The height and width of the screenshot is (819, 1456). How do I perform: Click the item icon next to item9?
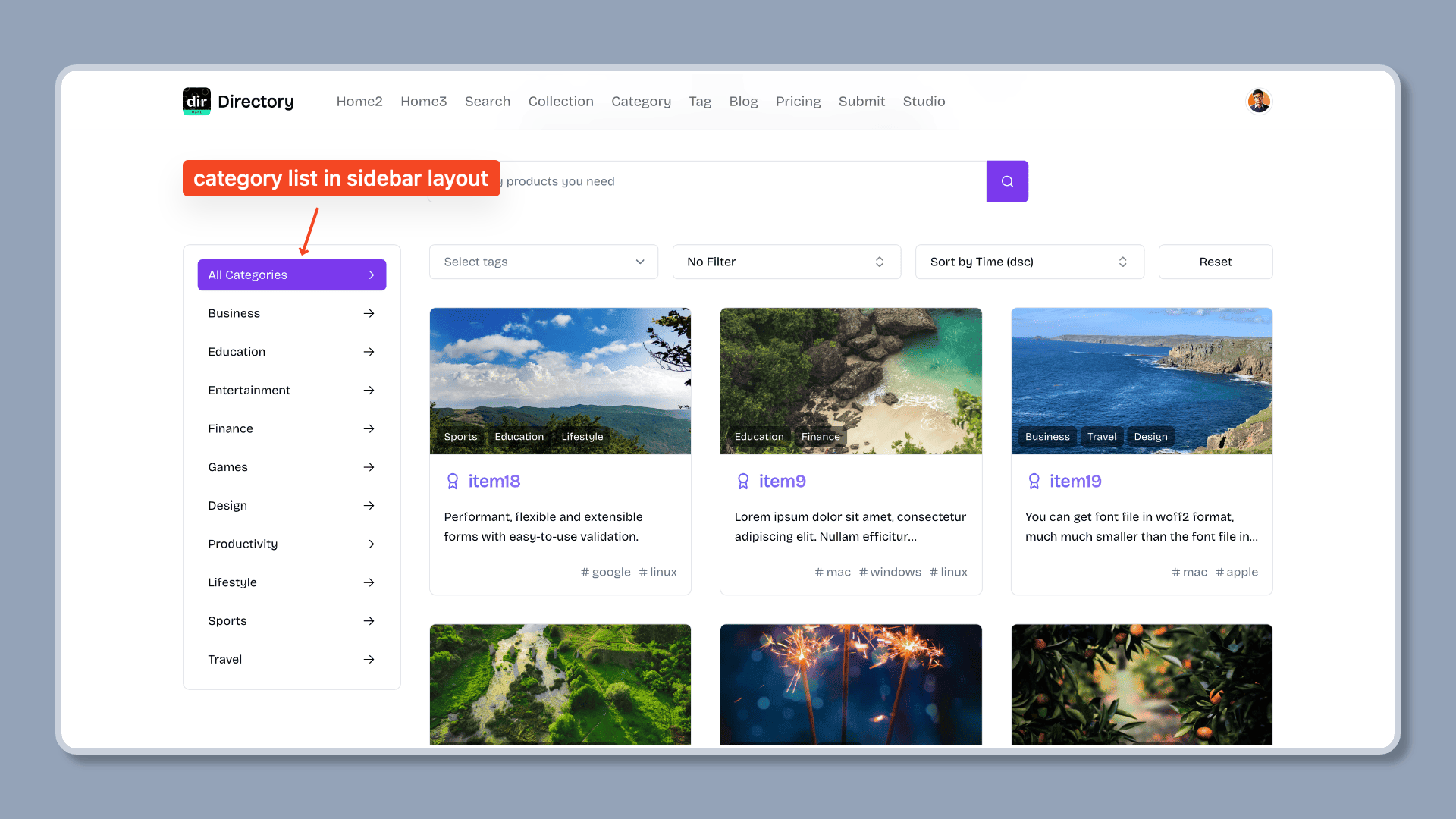pyautogui.click(x=743, y=481)
